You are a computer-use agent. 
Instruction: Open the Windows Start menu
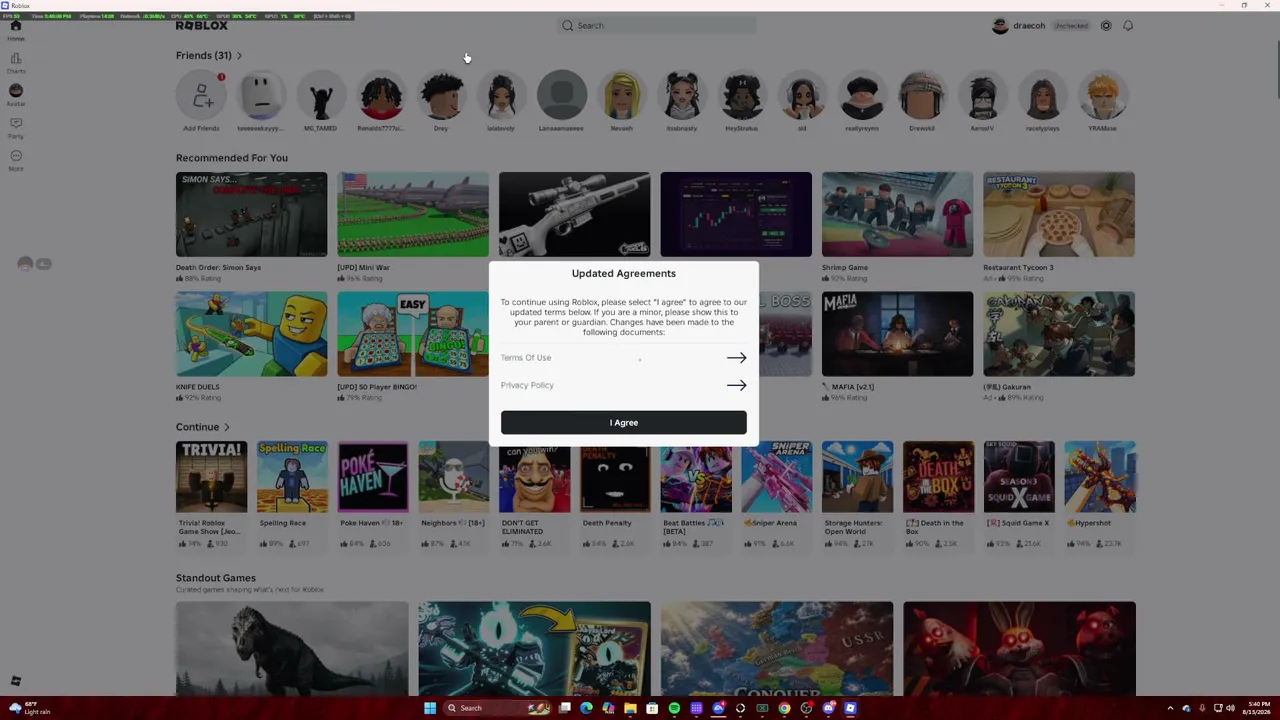[430, 708]
